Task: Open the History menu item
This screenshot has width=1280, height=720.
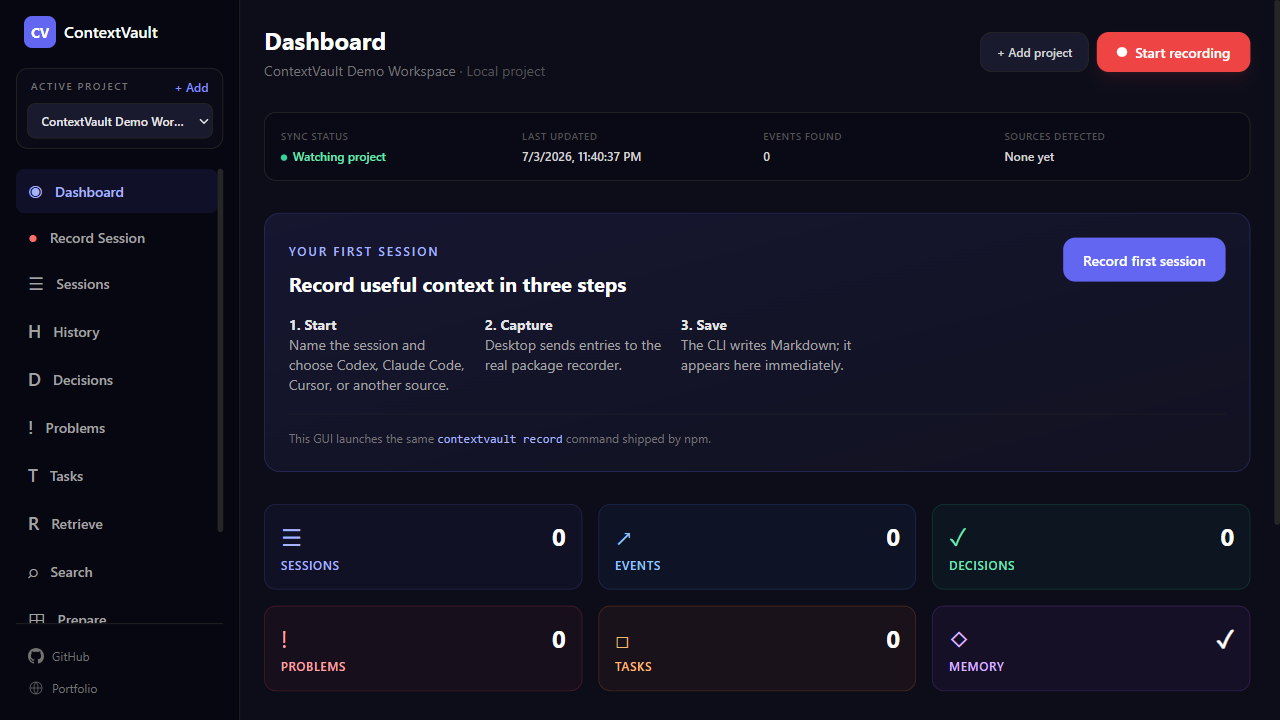Action: [x=117, y=332]
